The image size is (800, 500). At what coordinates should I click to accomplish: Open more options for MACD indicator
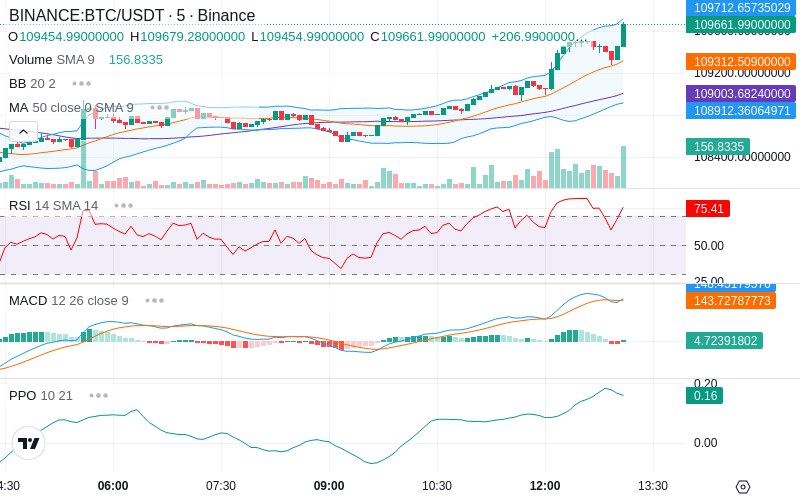tap(155, 301)
